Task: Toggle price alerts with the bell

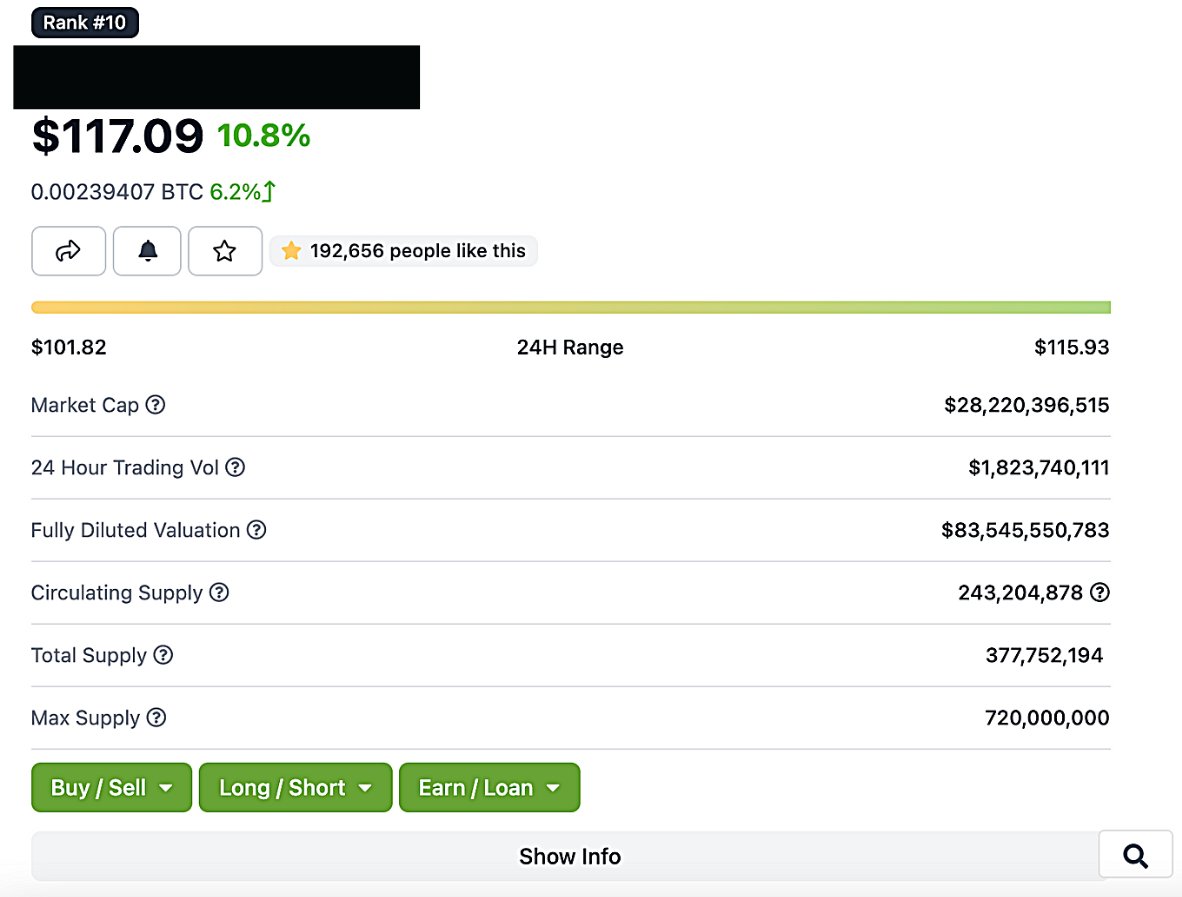Action: pos(147,251)
